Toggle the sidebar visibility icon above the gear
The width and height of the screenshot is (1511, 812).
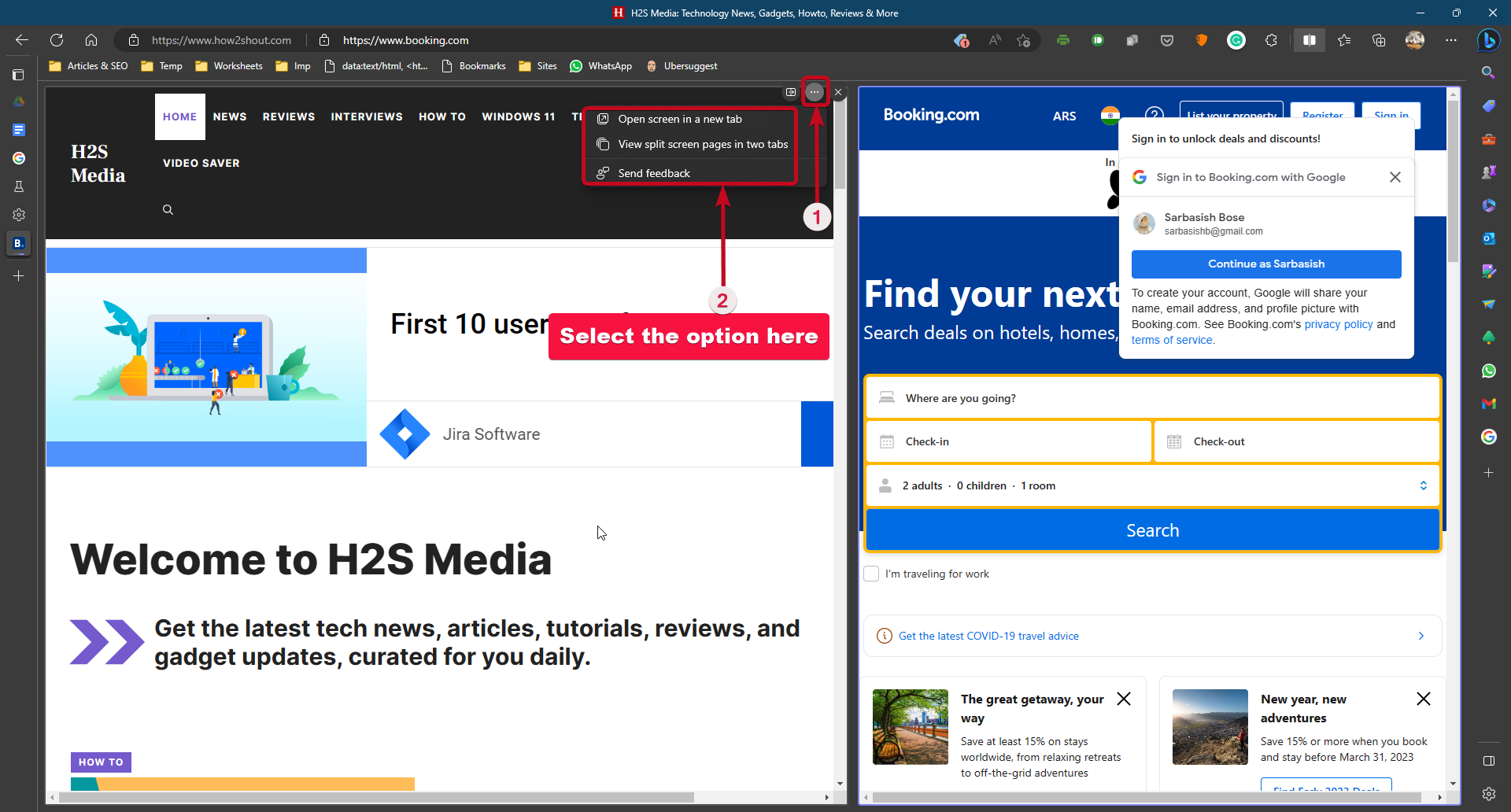click(x=1488, y=761)
